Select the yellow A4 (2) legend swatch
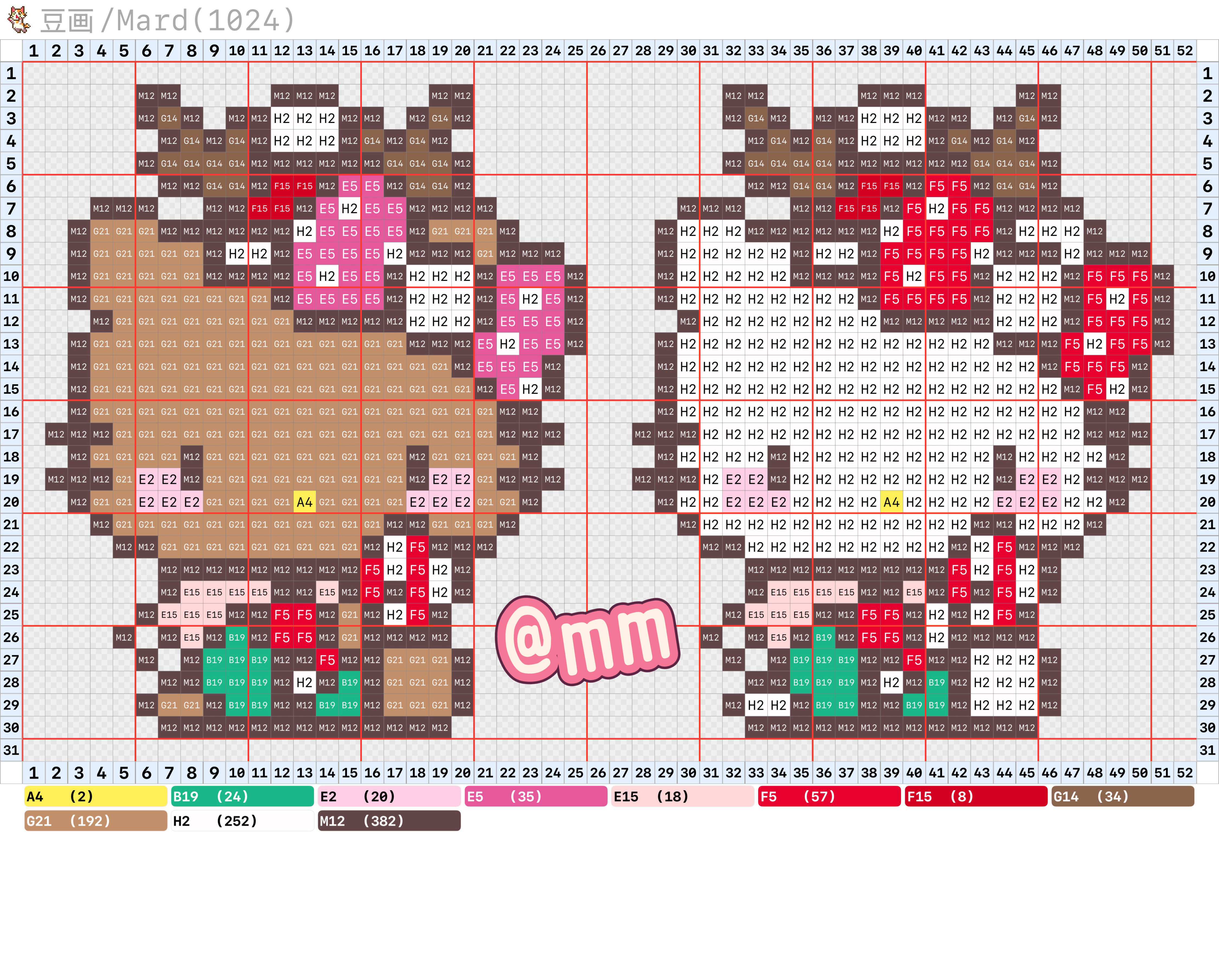1219x980 pixels. click(96, 796)
